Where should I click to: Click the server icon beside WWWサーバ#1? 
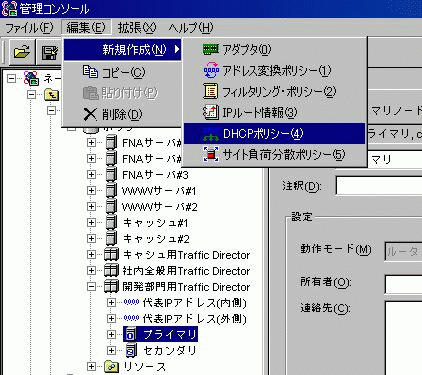tap(111, 190)
